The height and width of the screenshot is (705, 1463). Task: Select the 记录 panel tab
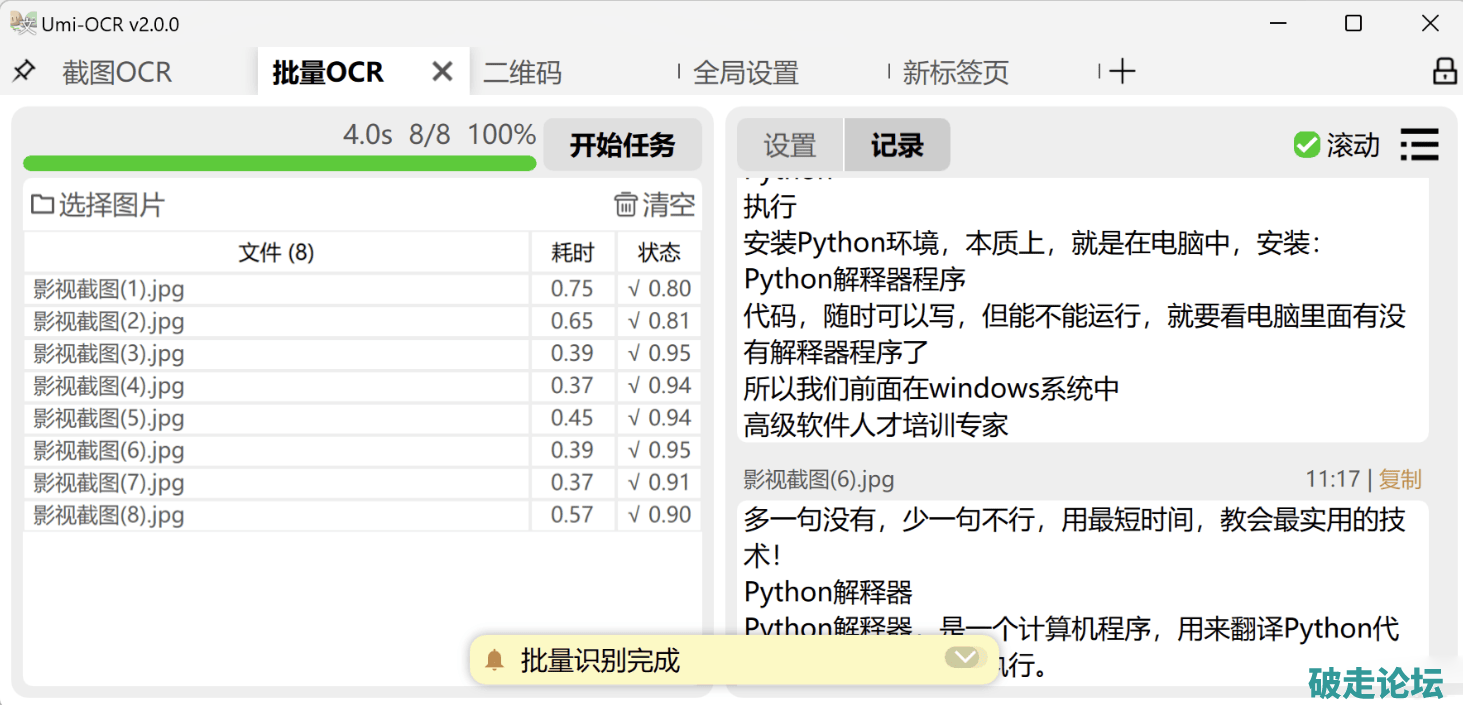pyautogui.click(x=897, y=146)
